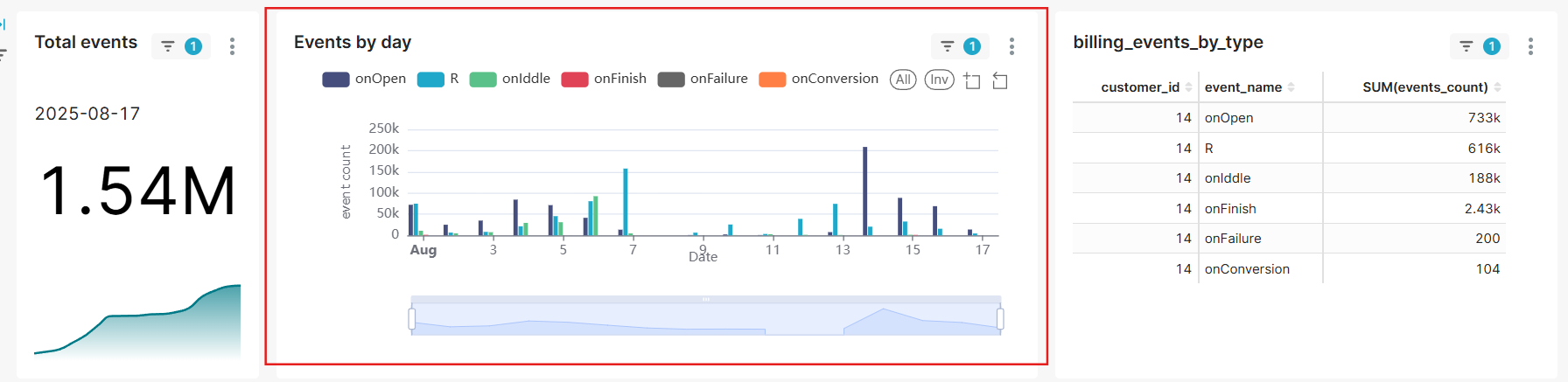Open the billing_events_by_type filter indicator
The width and height of the screenshot is (1568, 382).
(x=1480, y=46)
